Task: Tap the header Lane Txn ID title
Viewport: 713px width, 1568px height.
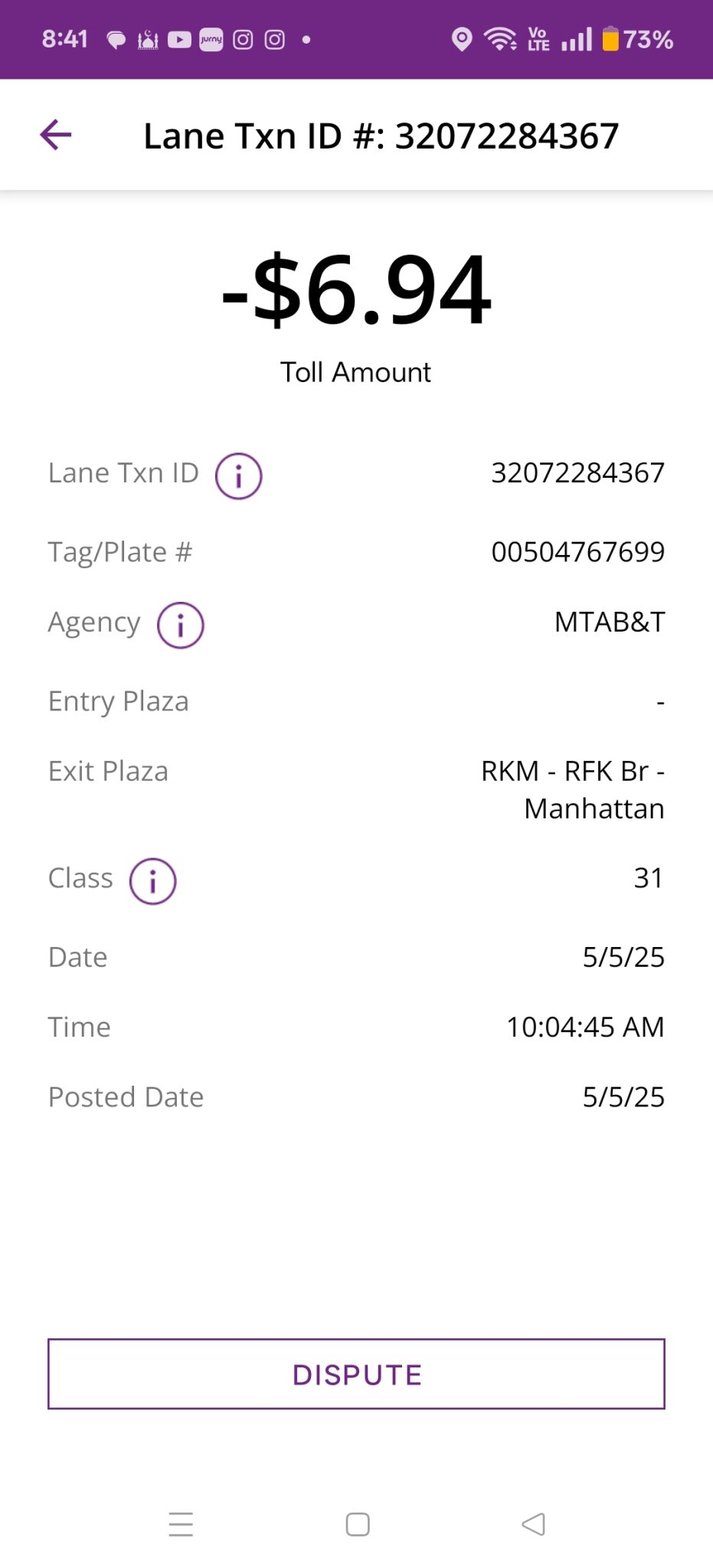Action: pos(381,136)
